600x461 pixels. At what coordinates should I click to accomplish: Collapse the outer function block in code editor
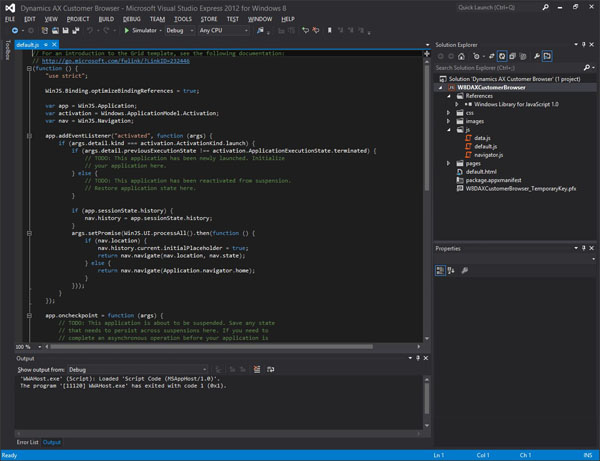(29, 68)
